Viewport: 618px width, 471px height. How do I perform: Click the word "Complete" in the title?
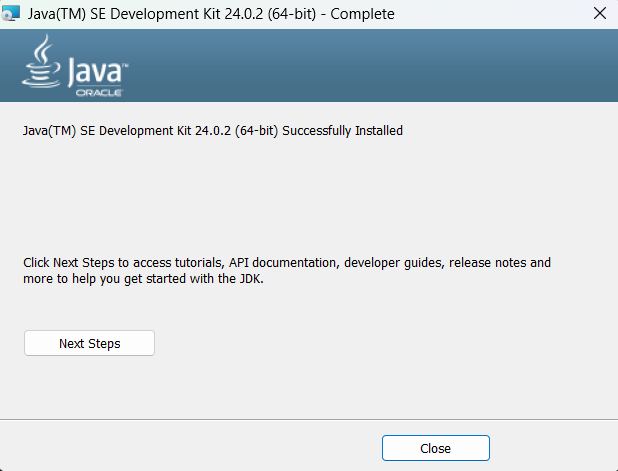pyautogui.click(x=359, y=14)
